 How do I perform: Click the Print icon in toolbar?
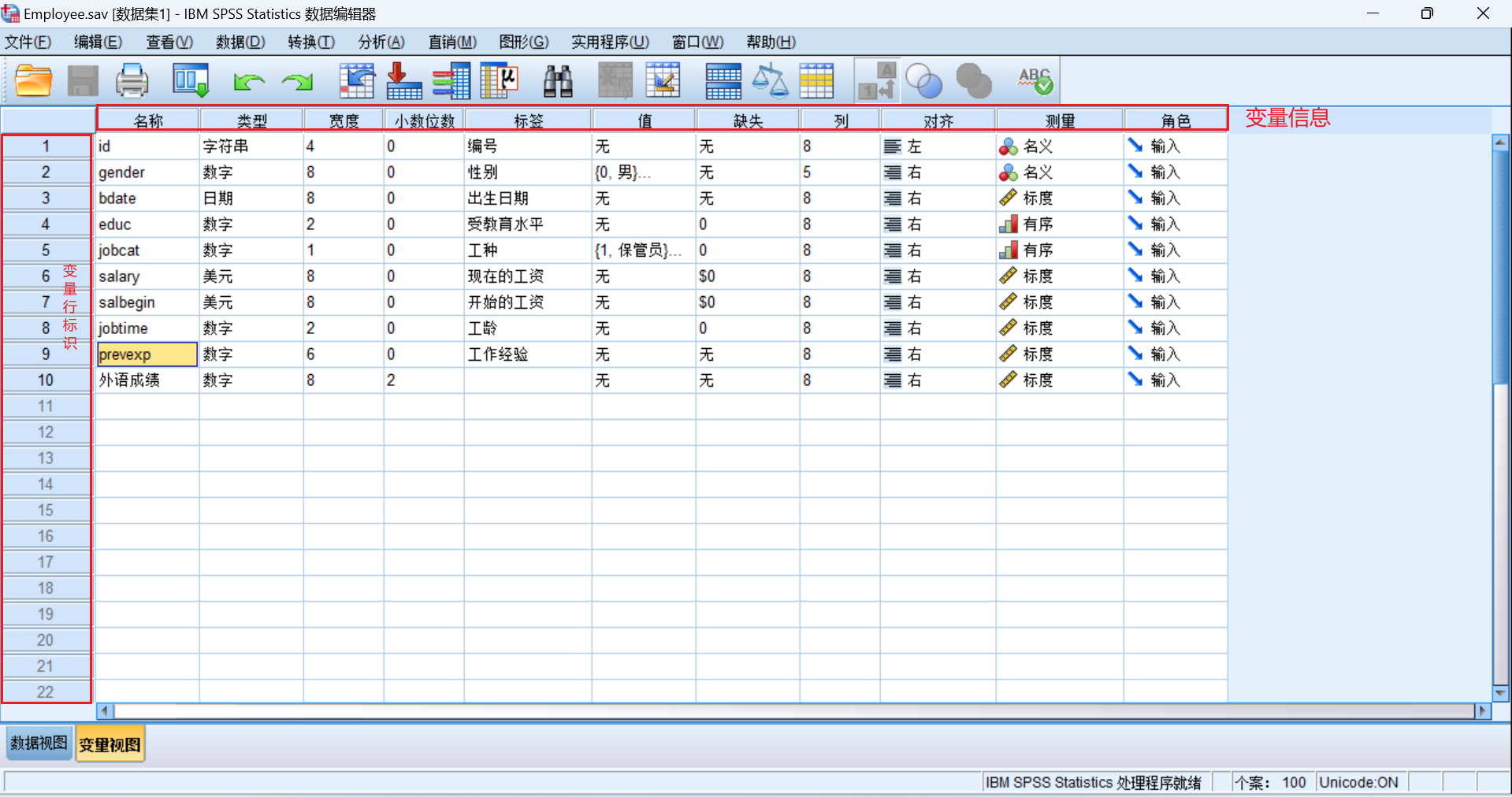132,81
